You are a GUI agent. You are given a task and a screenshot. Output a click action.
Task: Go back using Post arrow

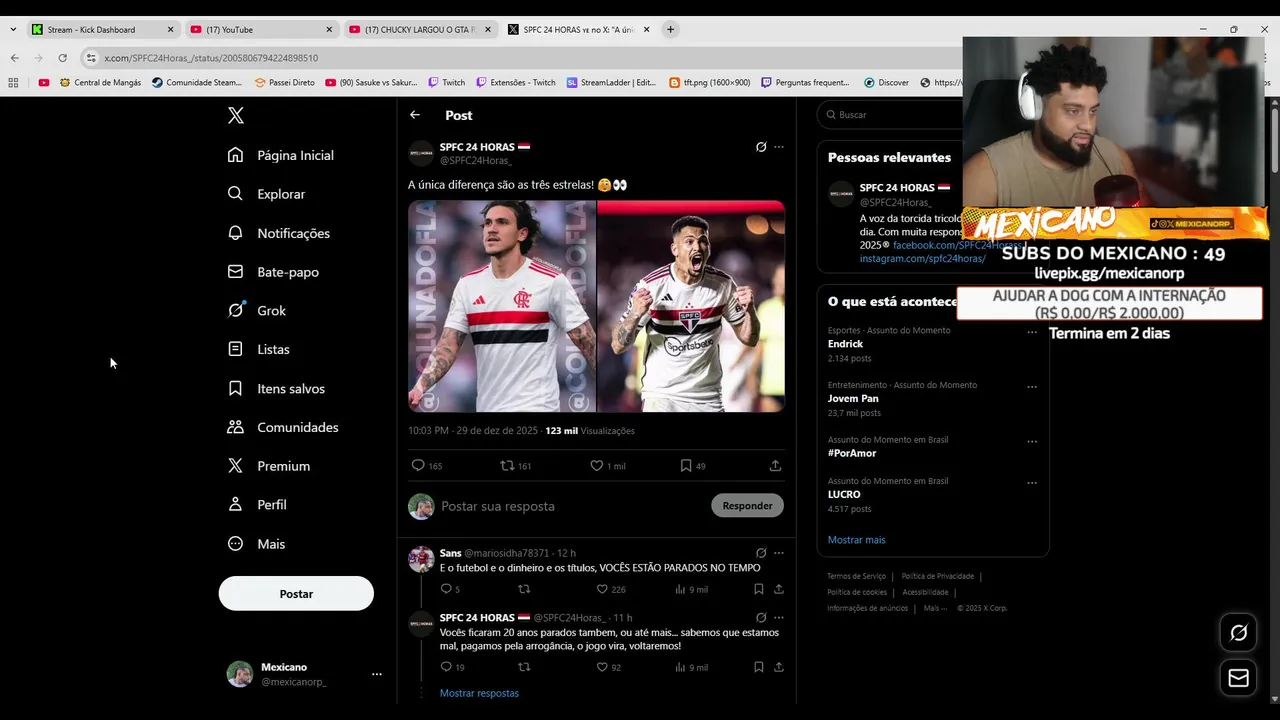click(x=415, y=115)
